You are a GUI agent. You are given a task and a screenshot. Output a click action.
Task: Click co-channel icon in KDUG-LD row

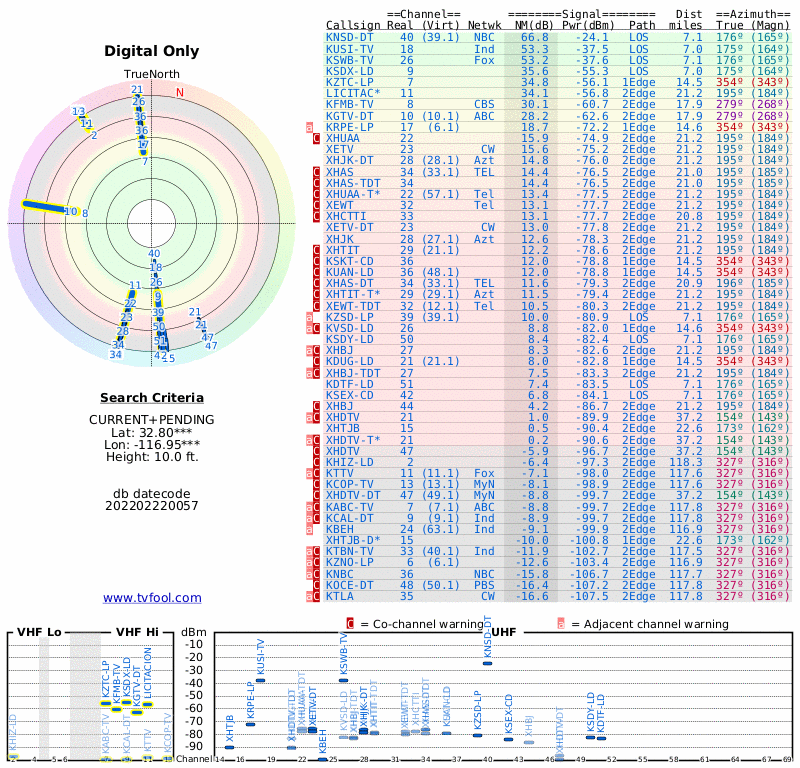tap(316, 362)
